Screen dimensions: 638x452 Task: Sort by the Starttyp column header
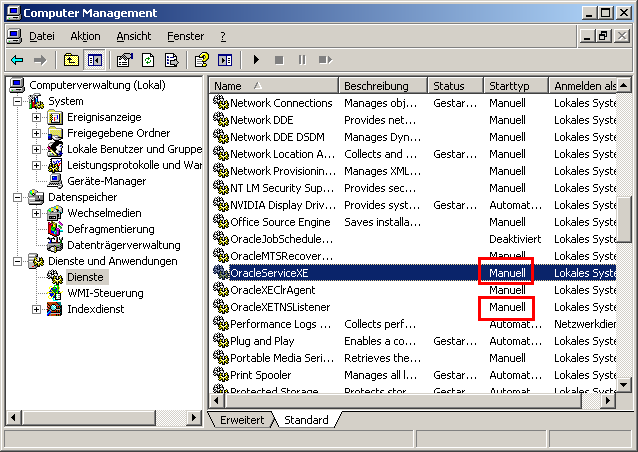[x=516, y=86]
